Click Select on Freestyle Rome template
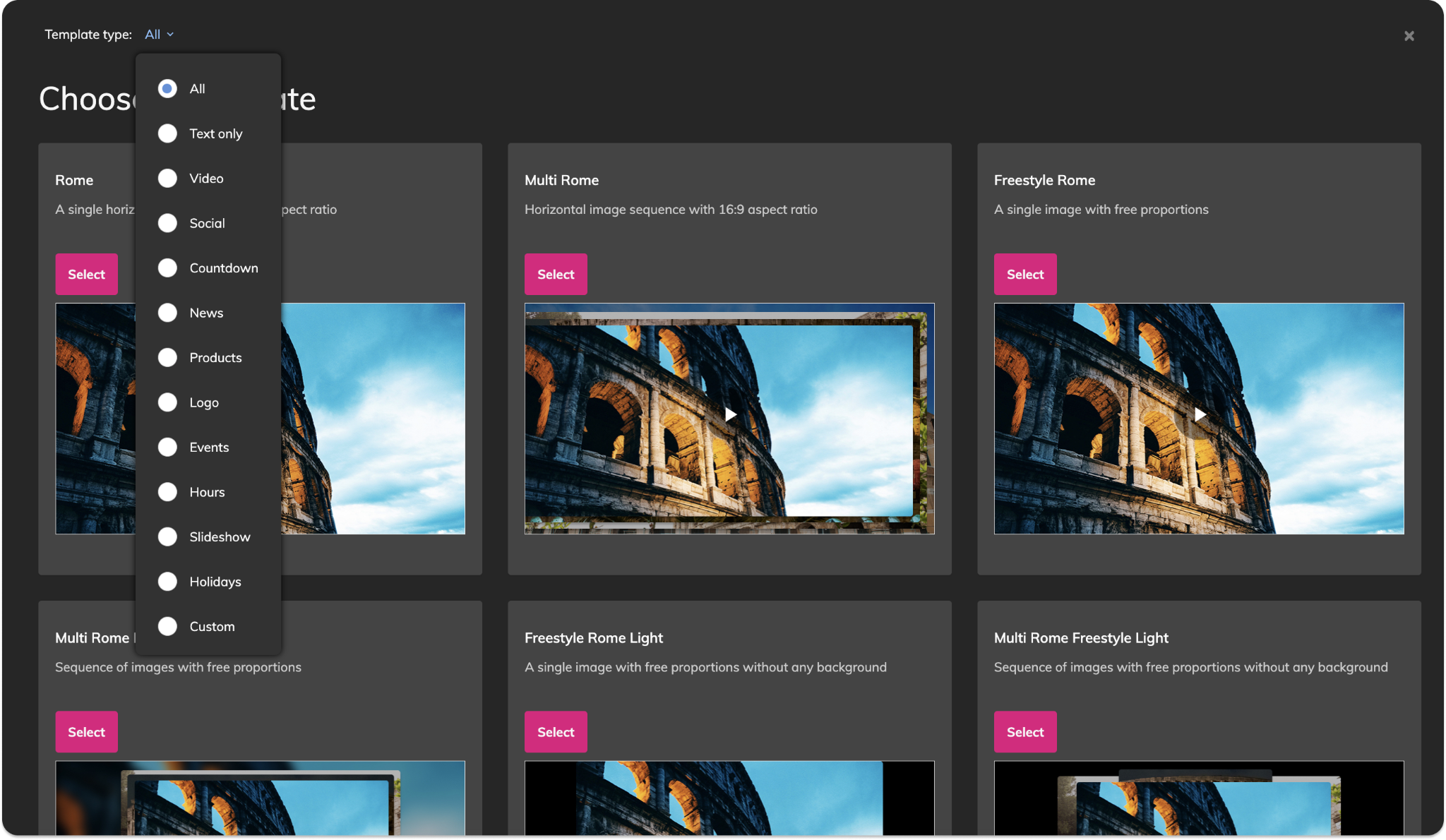 pyautogui.click(x=1025, y=274)
